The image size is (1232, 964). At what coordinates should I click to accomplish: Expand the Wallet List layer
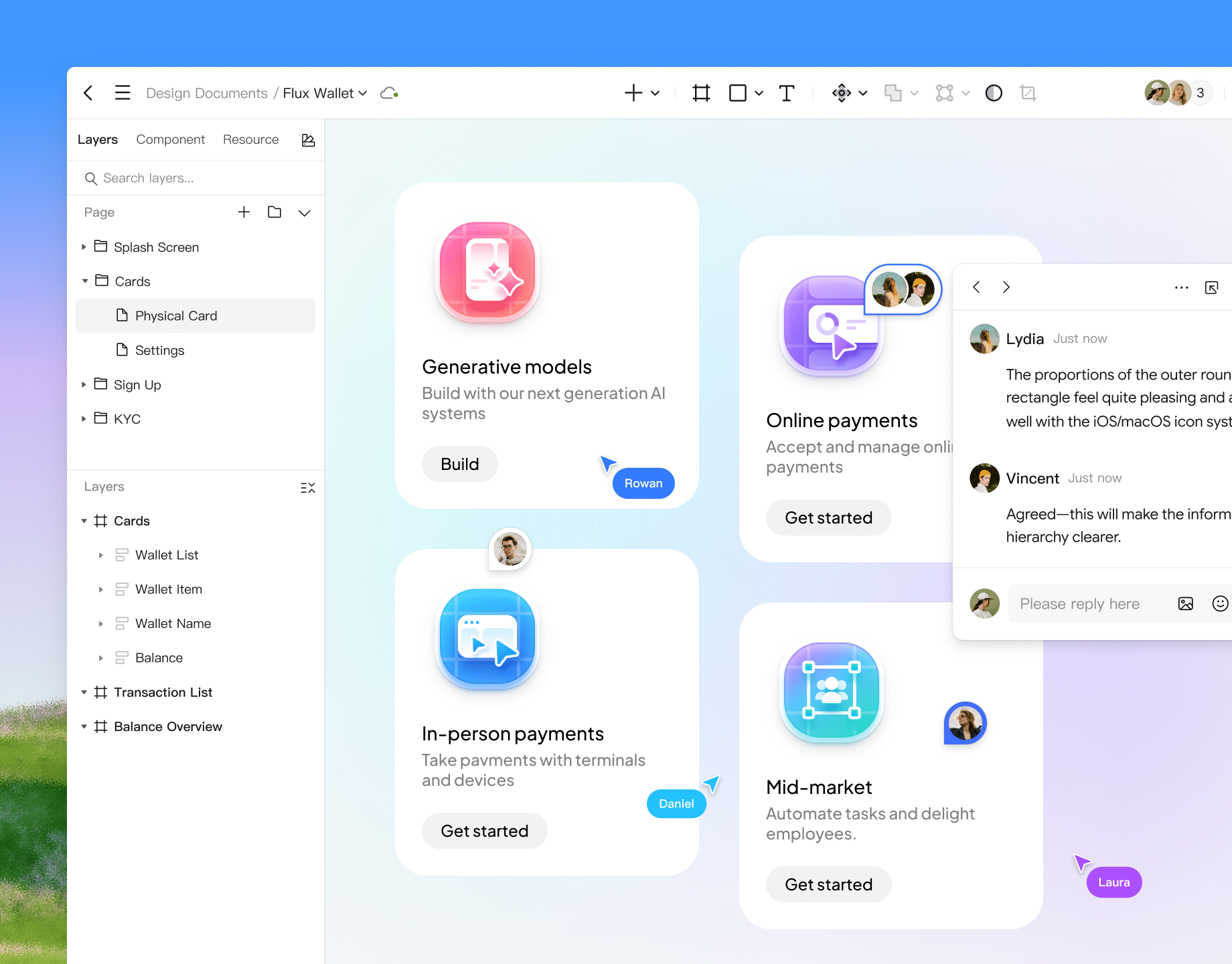pyautogui.click(x=101, y=555)
